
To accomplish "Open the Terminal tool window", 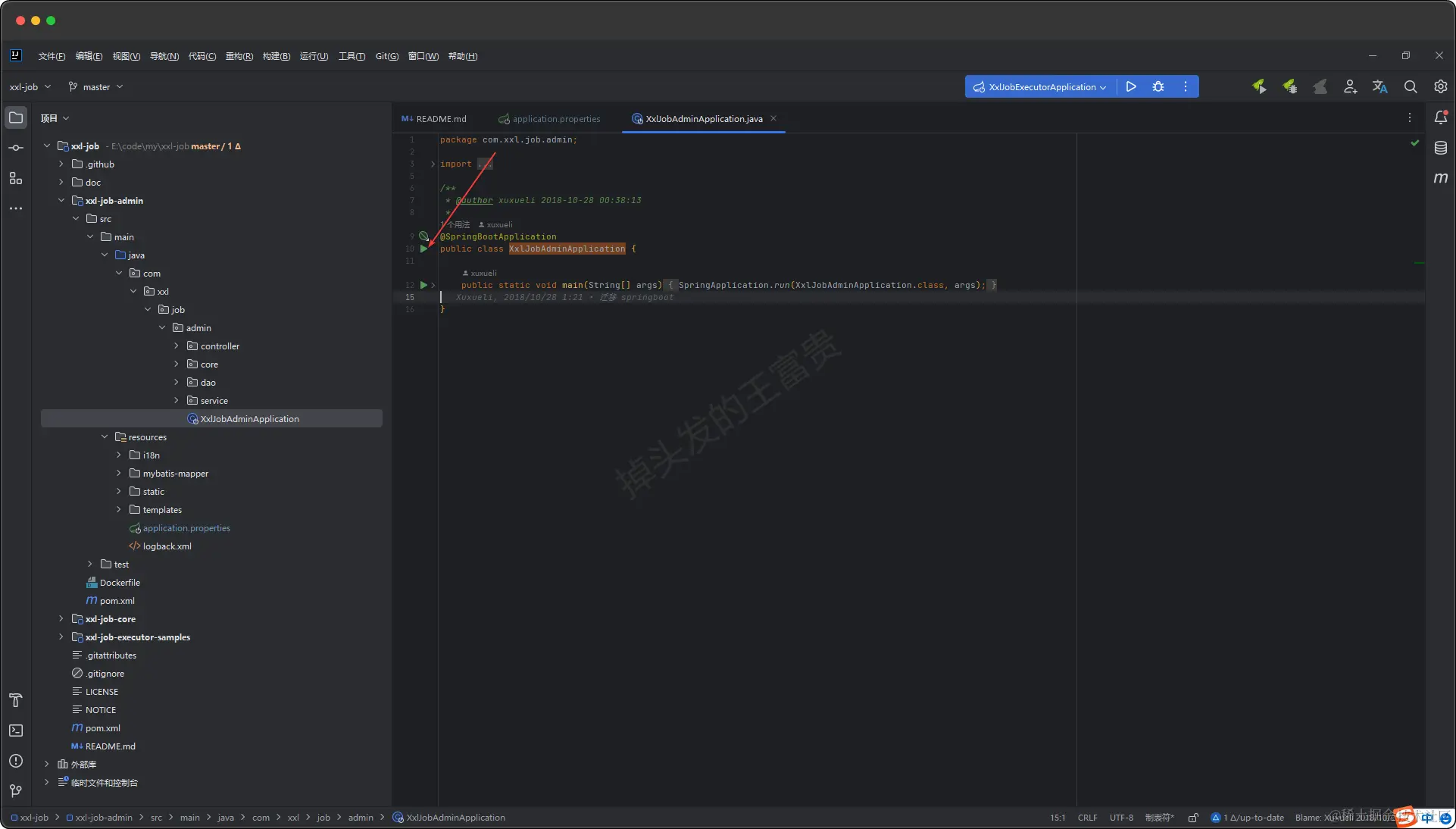I will point(16,730).
